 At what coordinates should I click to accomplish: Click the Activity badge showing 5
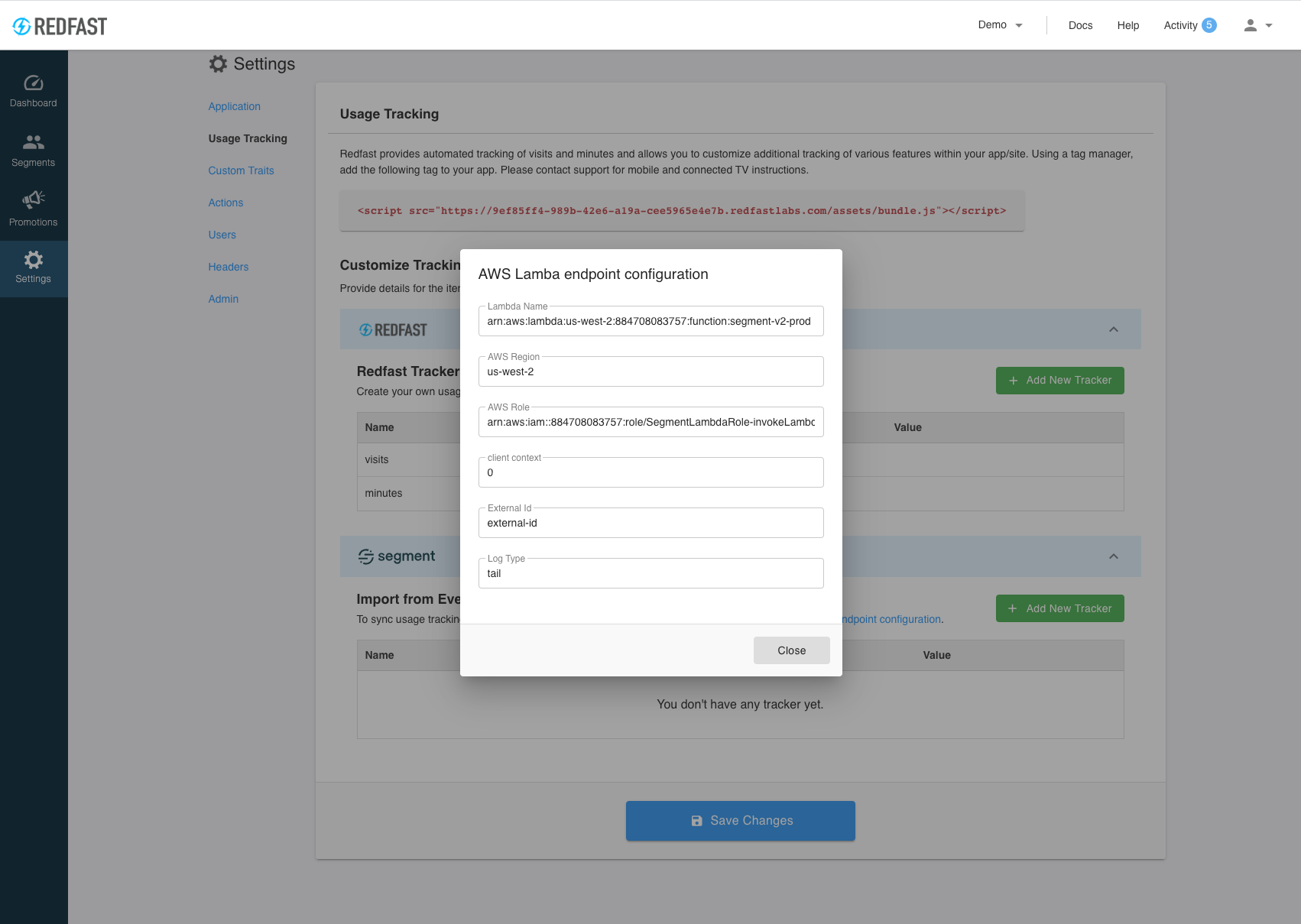[1209, 25]
